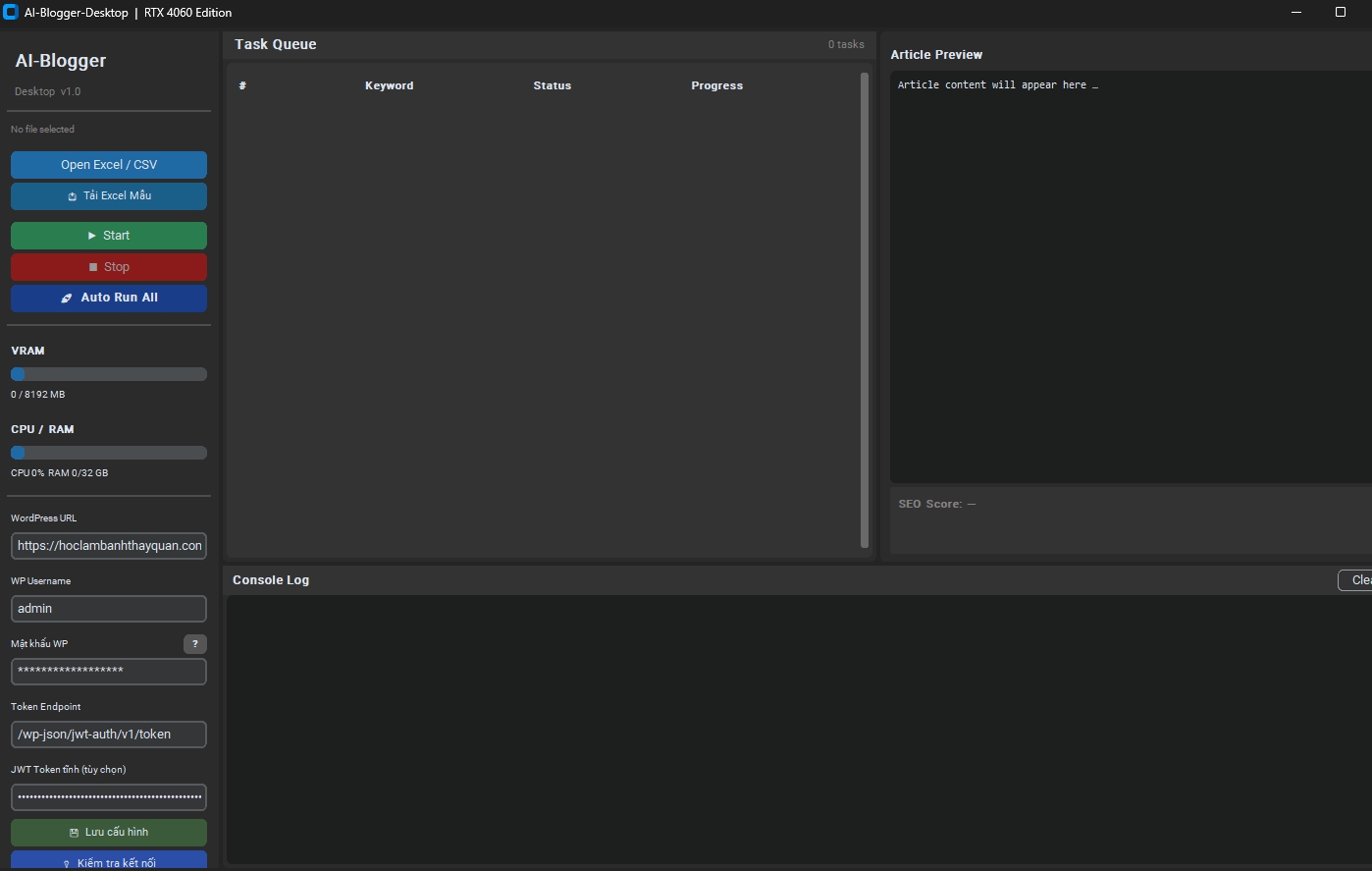This screenshot has width=1372, height=871.
Task: Click the 'Desktop v1.0' version label
Action: click(48, 92)
